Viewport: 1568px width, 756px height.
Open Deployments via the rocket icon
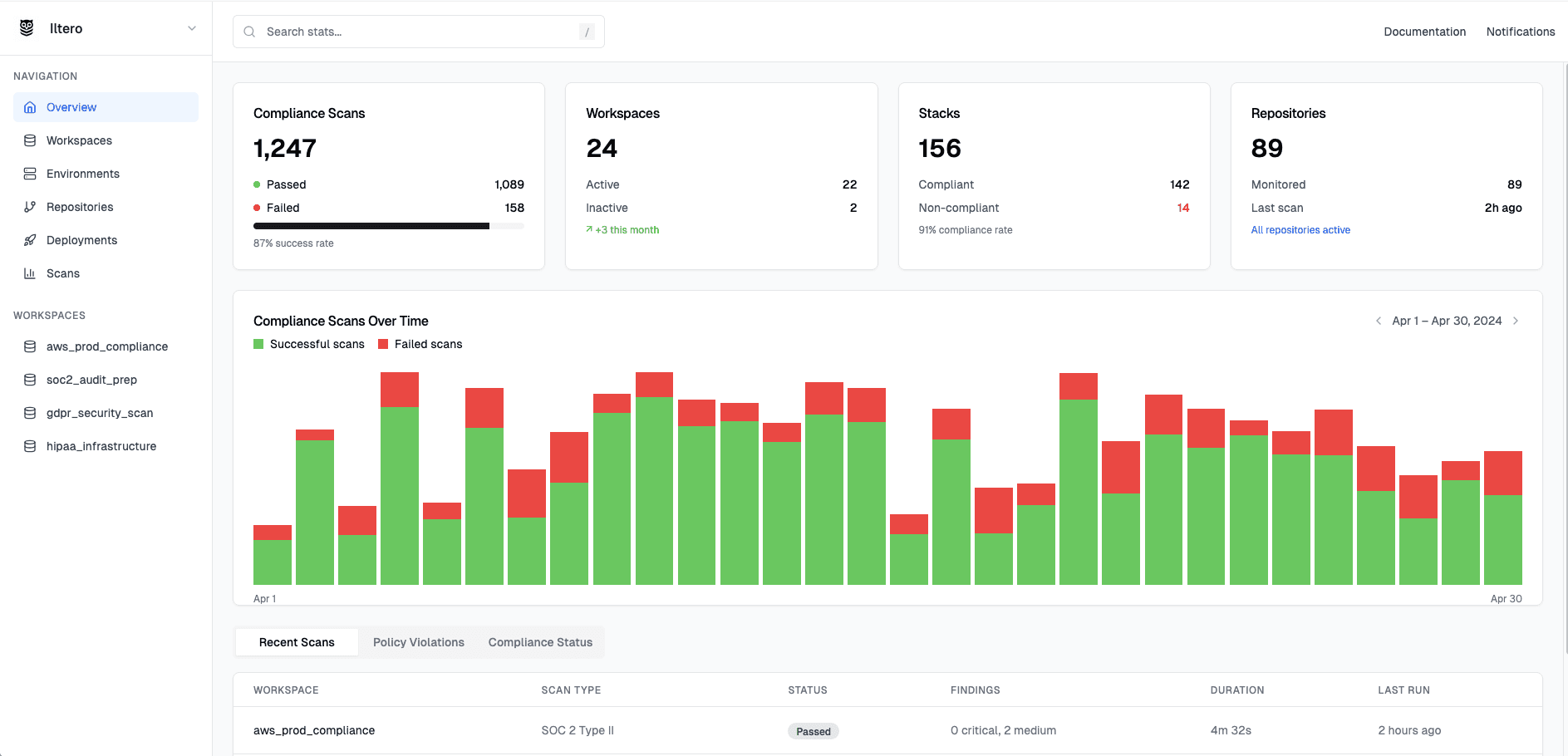click(30, 240)
